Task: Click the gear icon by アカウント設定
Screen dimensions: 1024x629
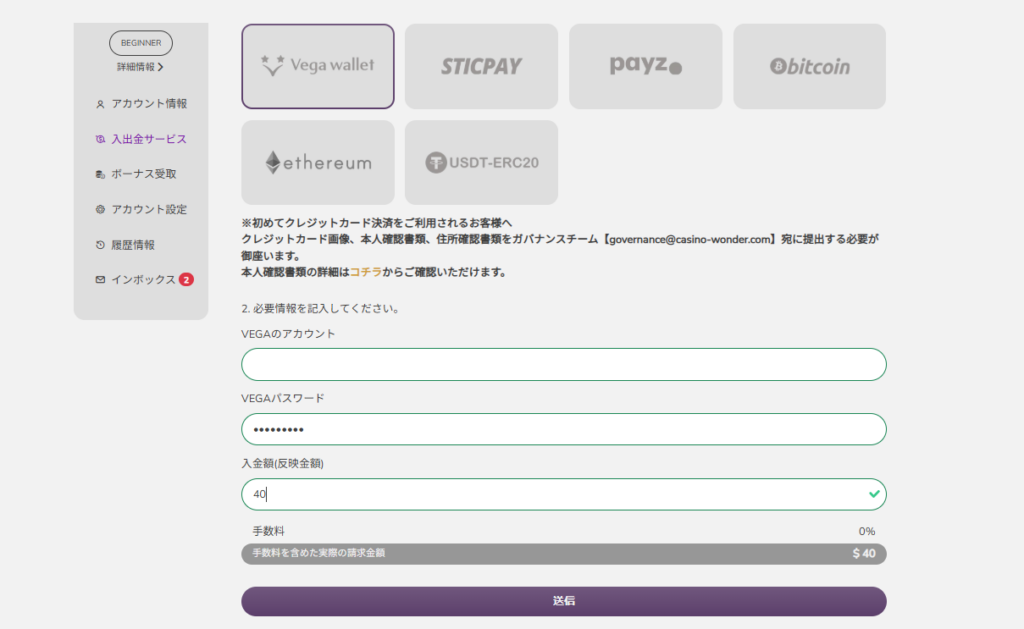Action: click(100, 209)
